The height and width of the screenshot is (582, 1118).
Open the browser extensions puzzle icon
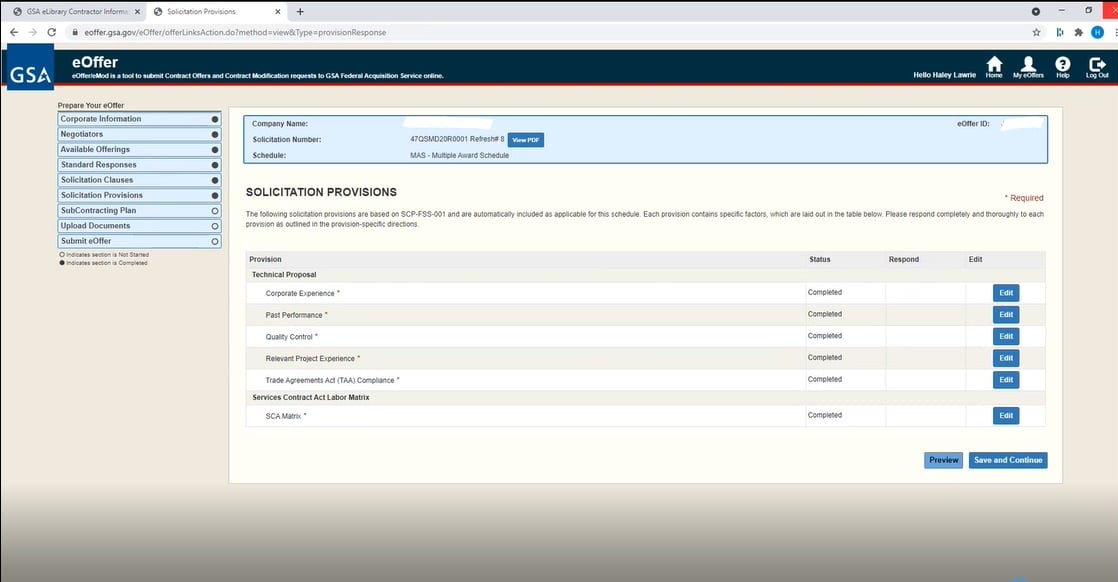[1078, 31]
